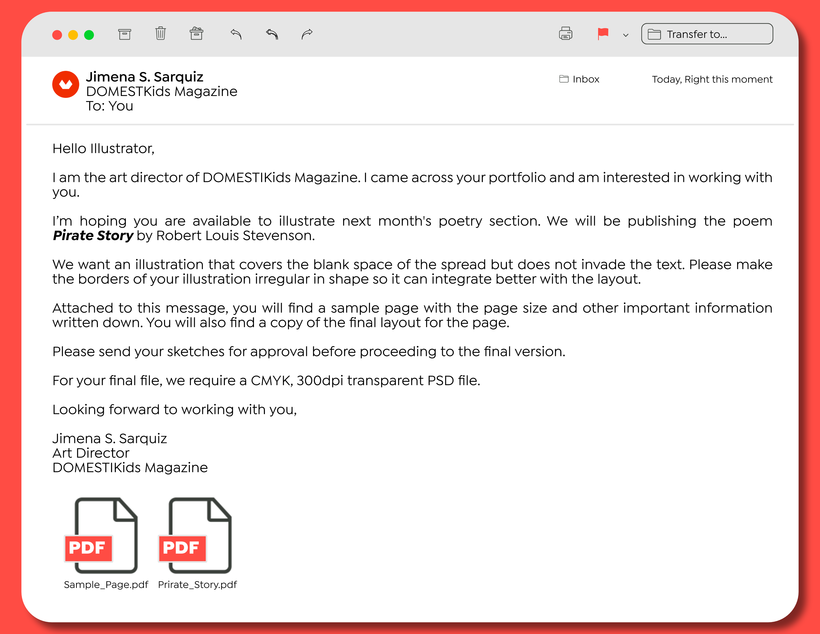Forward this email using the forward arrow

point(307,34)
